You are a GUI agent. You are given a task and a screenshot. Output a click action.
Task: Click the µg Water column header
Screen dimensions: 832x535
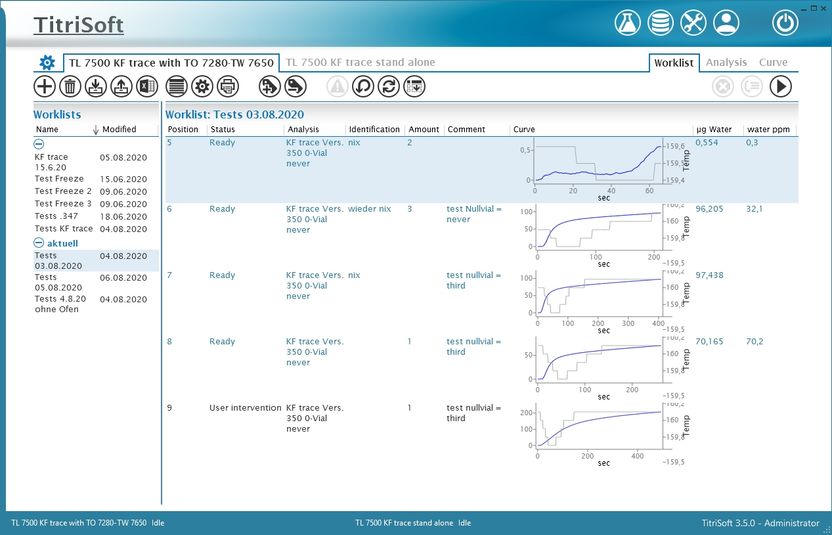tap(714, 130)
